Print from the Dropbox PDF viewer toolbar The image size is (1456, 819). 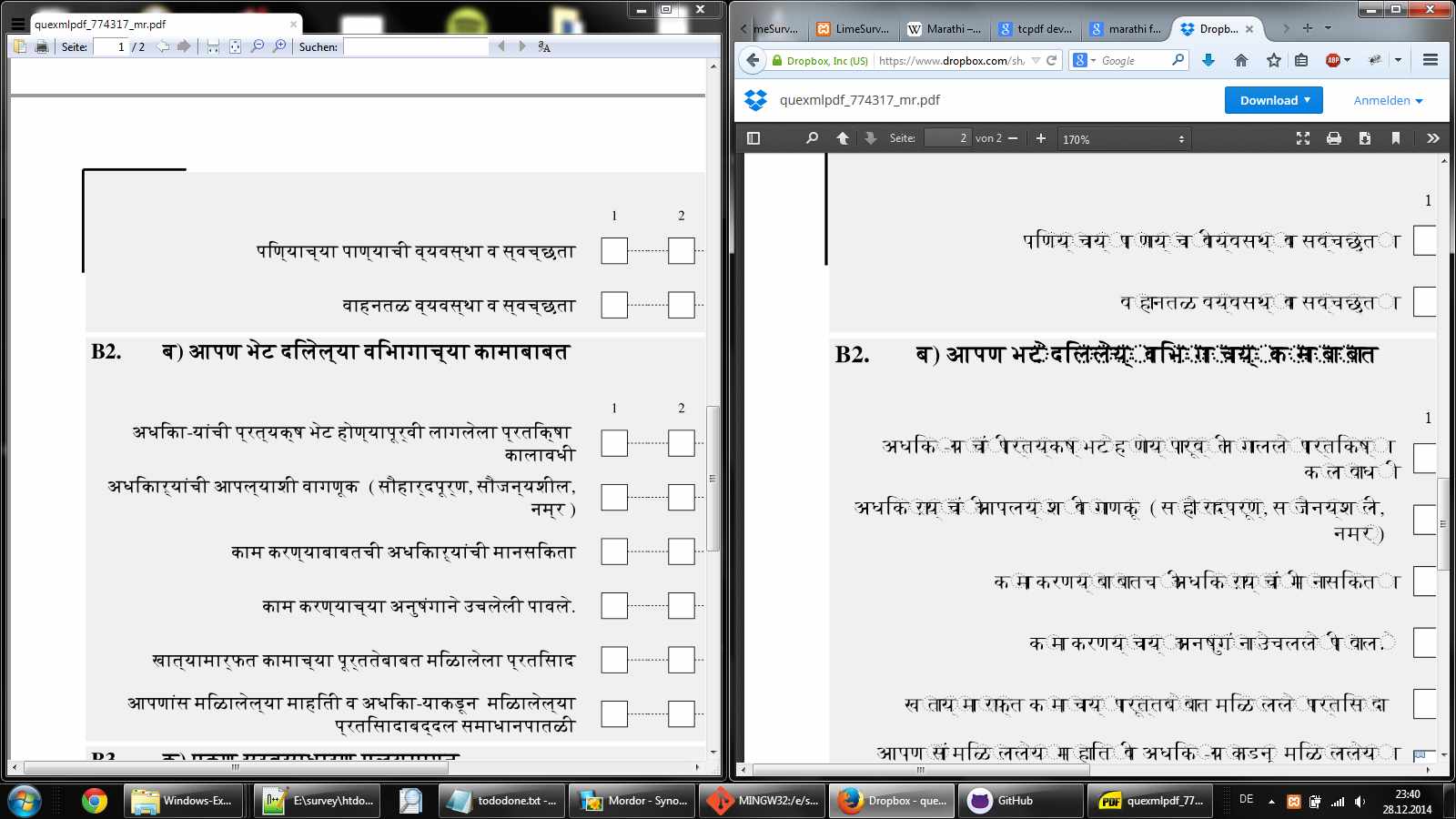1334,138
